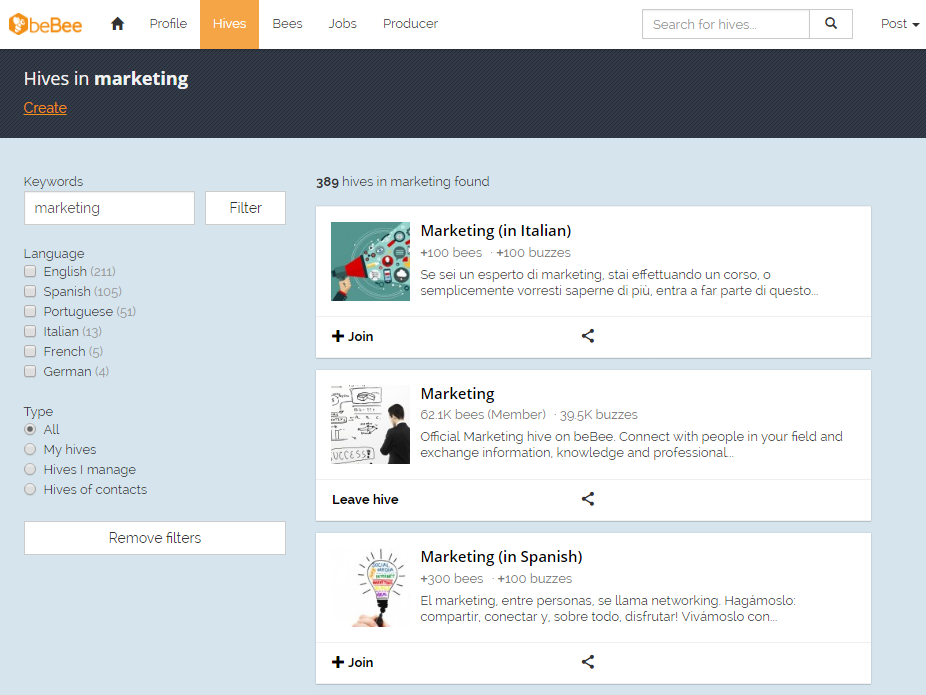
Task: Click the '+300 bees' text
Action: [452, 579]
